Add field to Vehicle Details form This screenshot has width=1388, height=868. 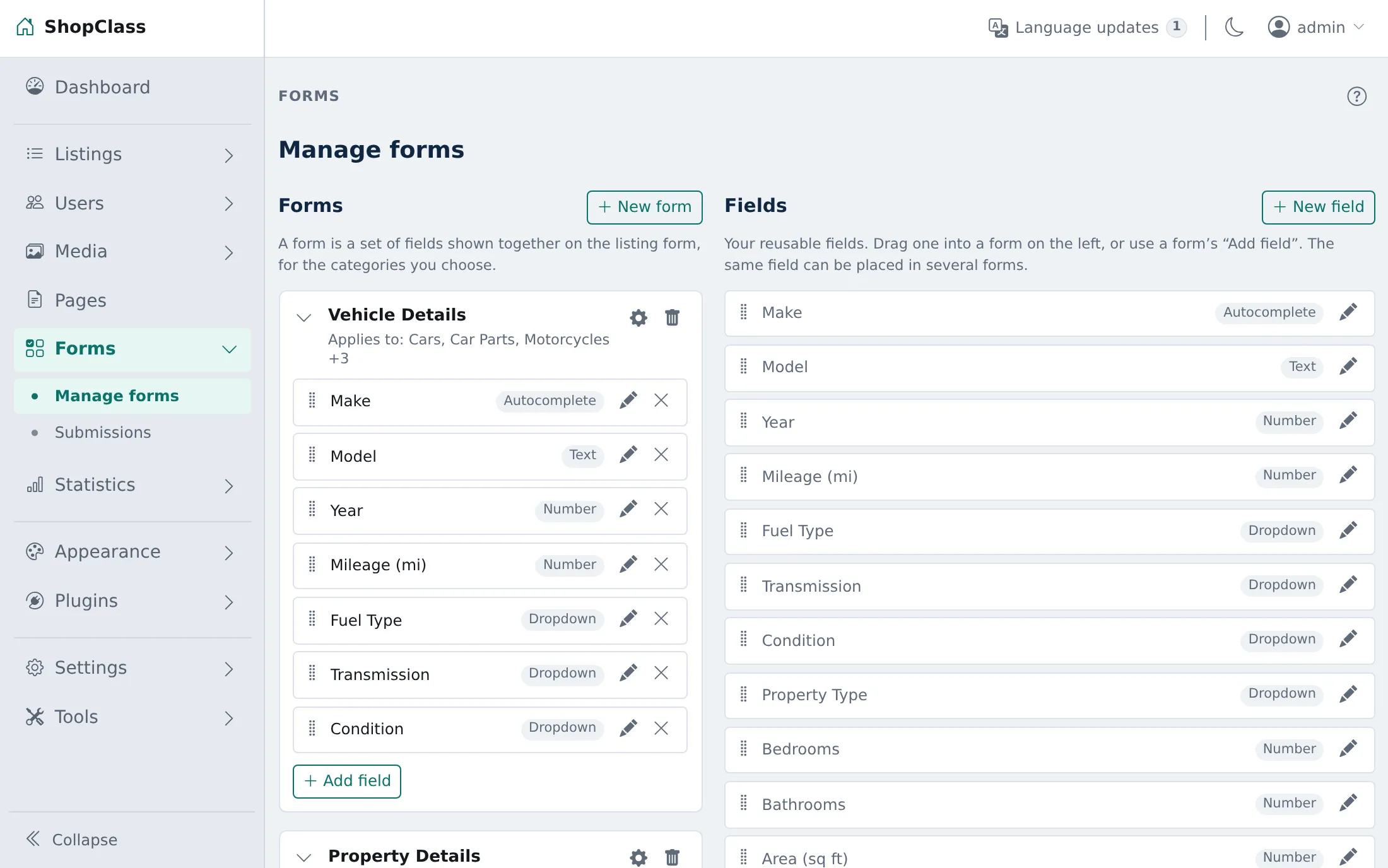tap(347, 781)
